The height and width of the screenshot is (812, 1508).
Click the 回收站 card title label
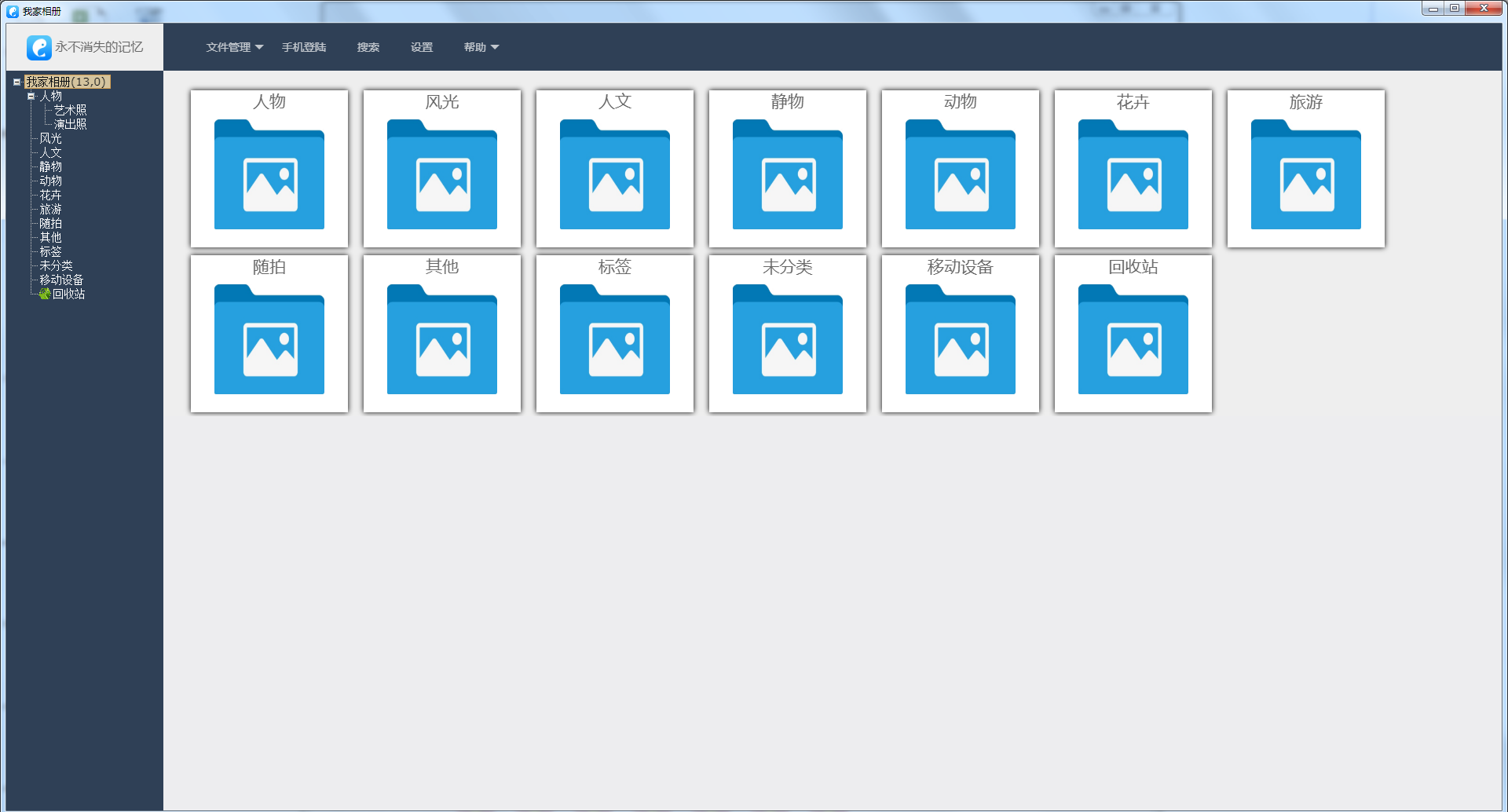pyautogui.click(x=1133, y=267)
